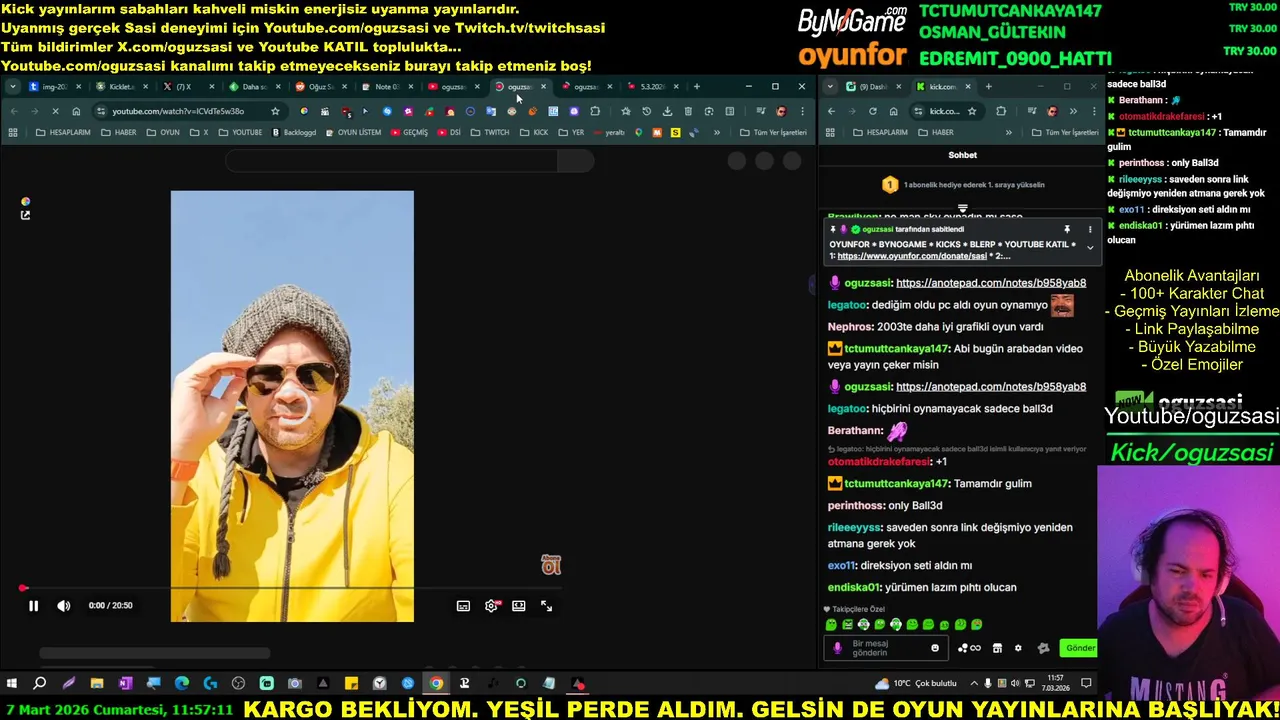Stop loading the YouTube page
The height and width of the screenshot is (720, 1280).
click(x=55, y=111)
